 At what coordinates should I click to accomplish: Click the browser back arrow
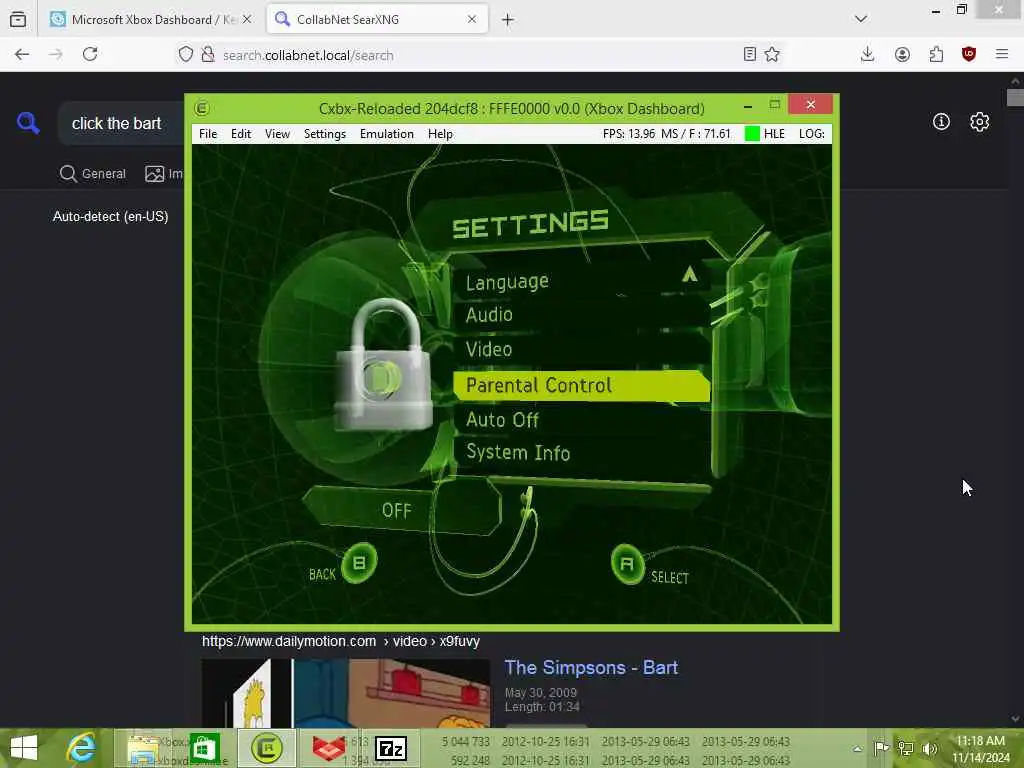click(x=22, y=54)
